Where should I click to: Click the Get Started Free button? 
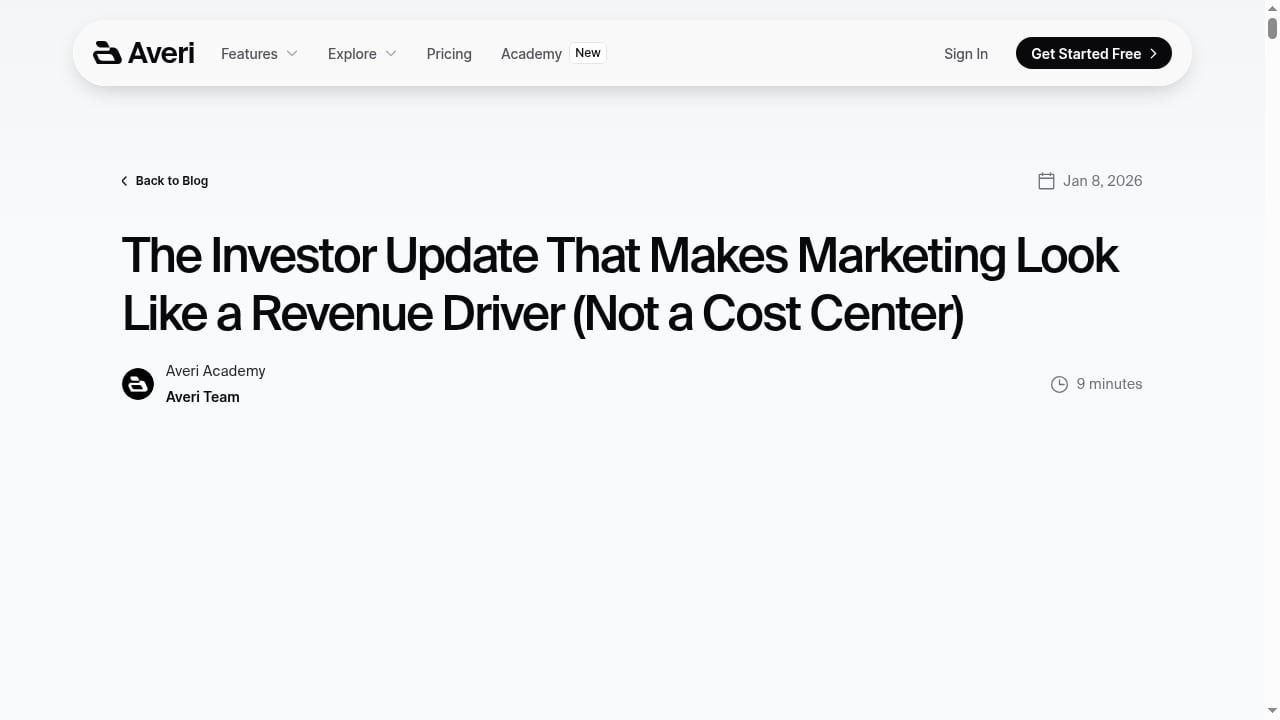click(1094, 53)
